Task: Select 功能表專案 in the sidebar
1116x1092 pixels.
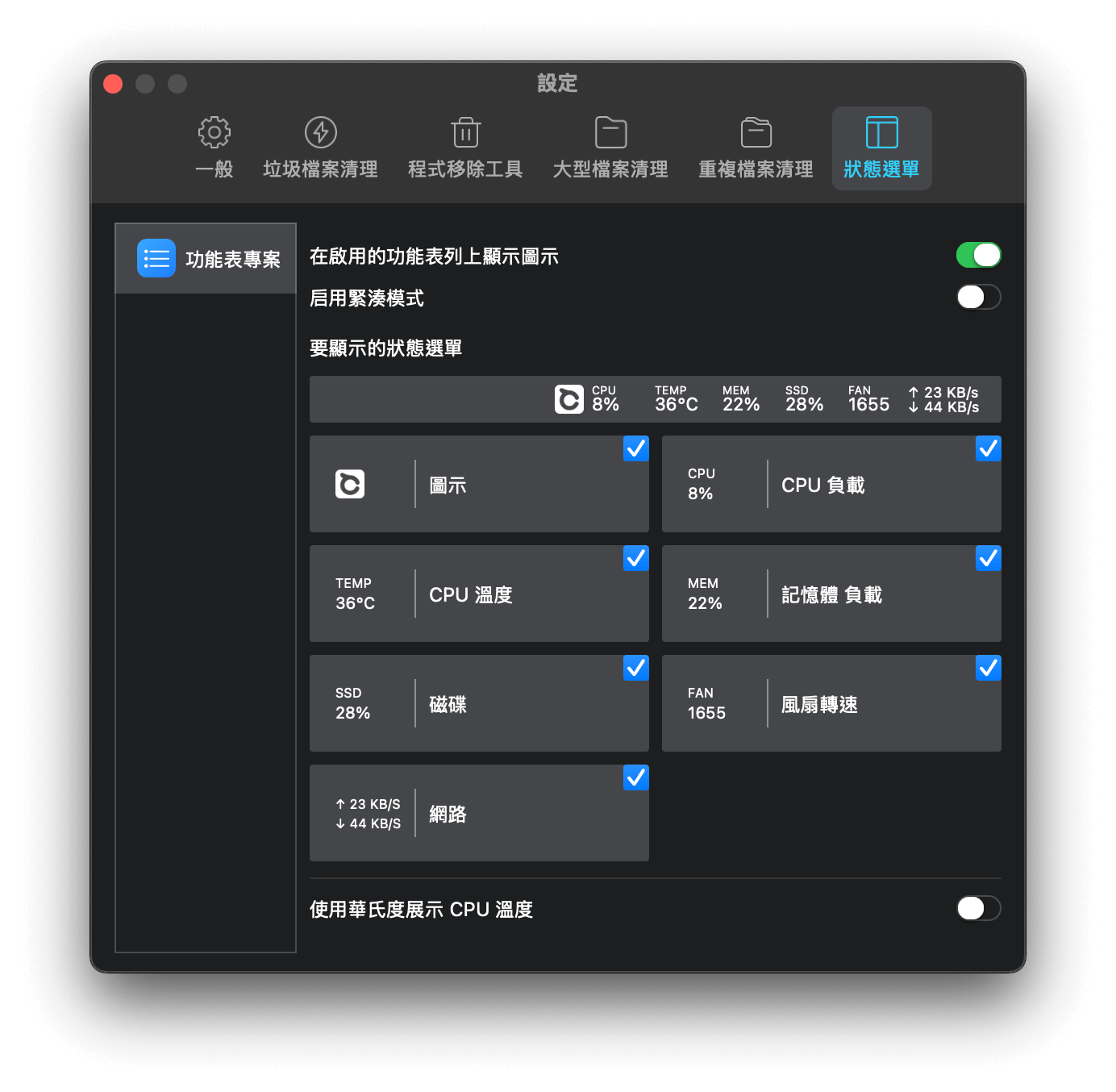Action: point(206,258)
